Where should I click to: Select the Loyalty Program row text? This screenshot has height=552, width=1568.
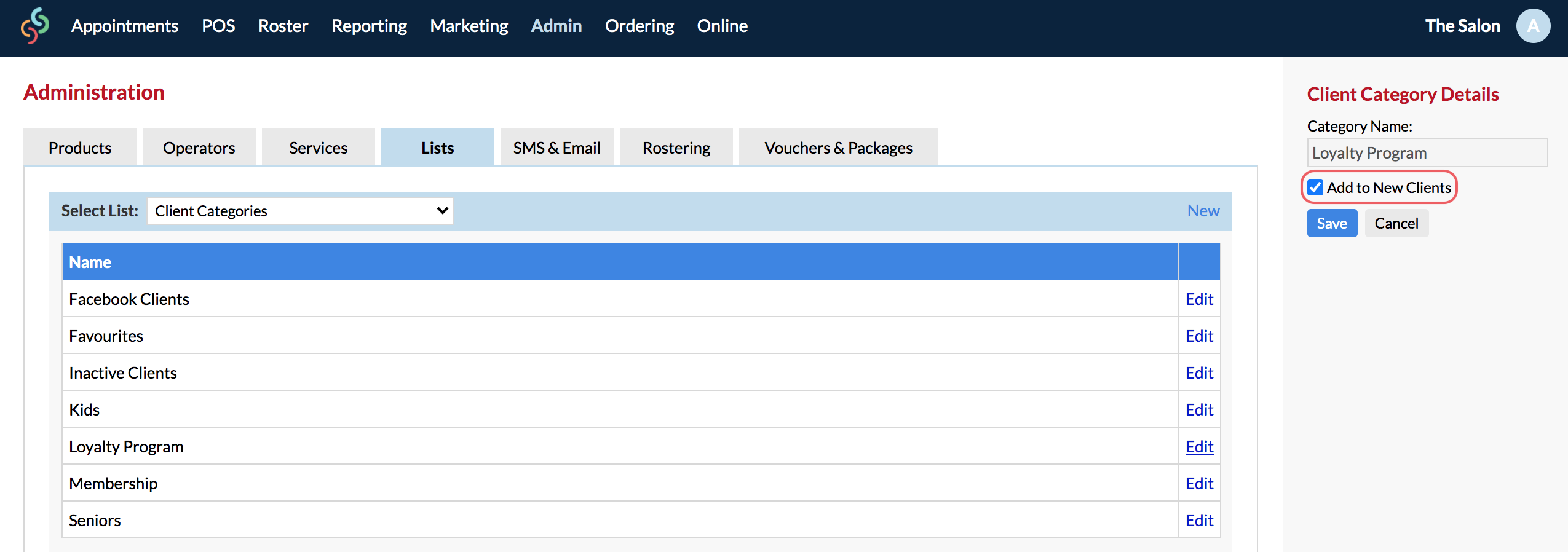pyautogui.click(x=126, y=447)
